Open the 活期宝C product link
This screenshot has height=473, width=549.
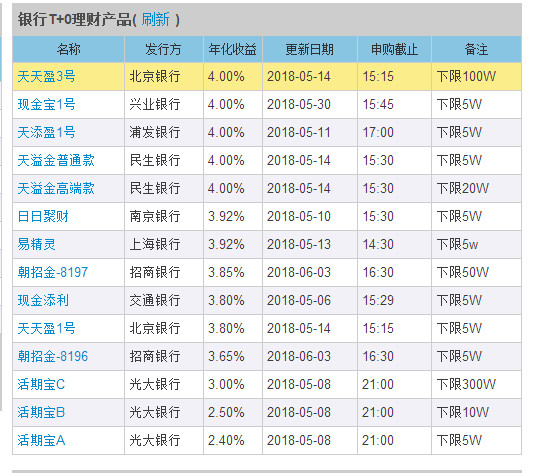41,384
